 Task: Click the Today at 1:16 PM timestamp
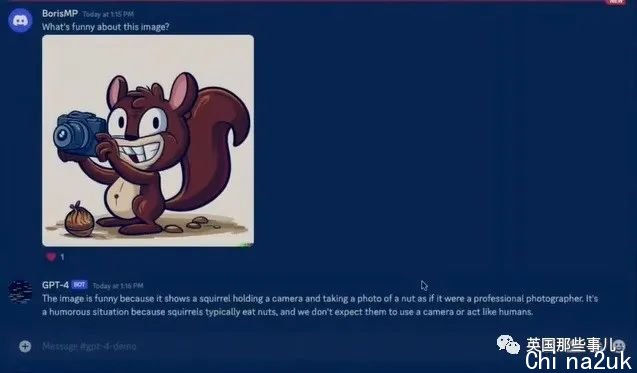tap(118, 286)
